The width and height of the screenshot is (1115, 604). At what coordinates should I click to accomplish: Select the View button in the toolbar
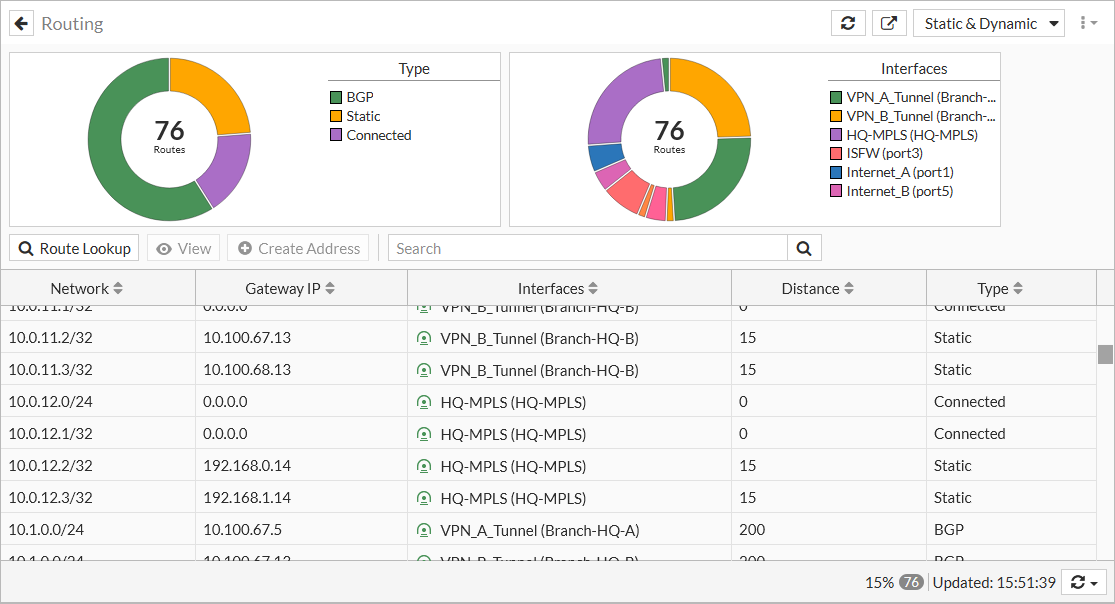[183, 247]
